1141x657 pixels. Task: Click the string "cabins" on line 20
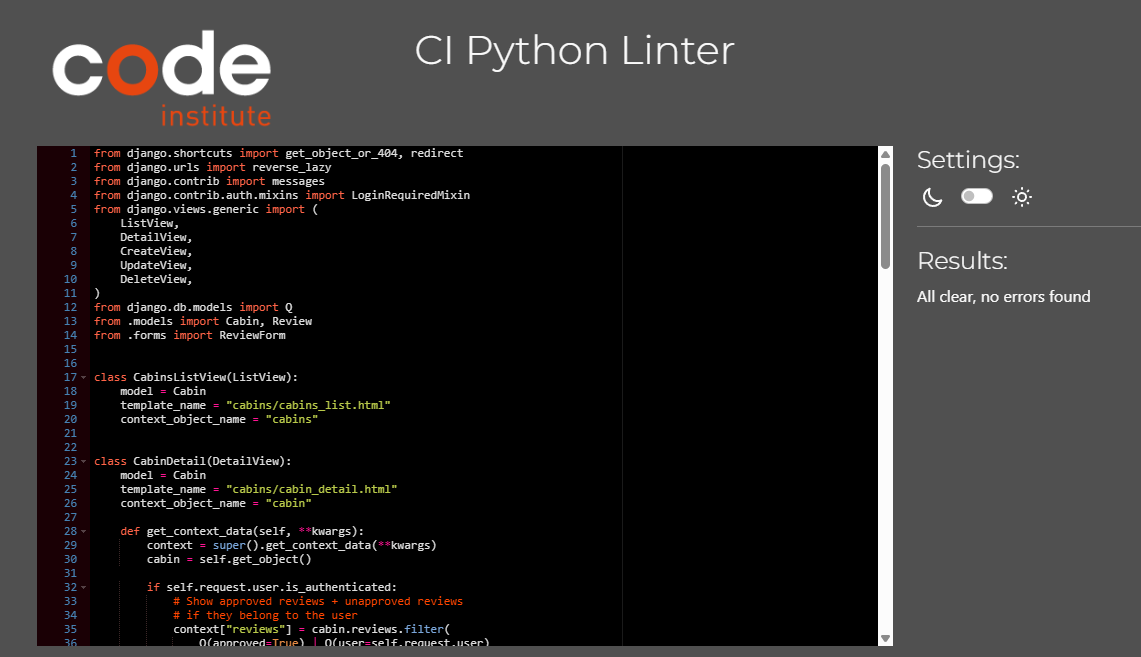[292, 420]
